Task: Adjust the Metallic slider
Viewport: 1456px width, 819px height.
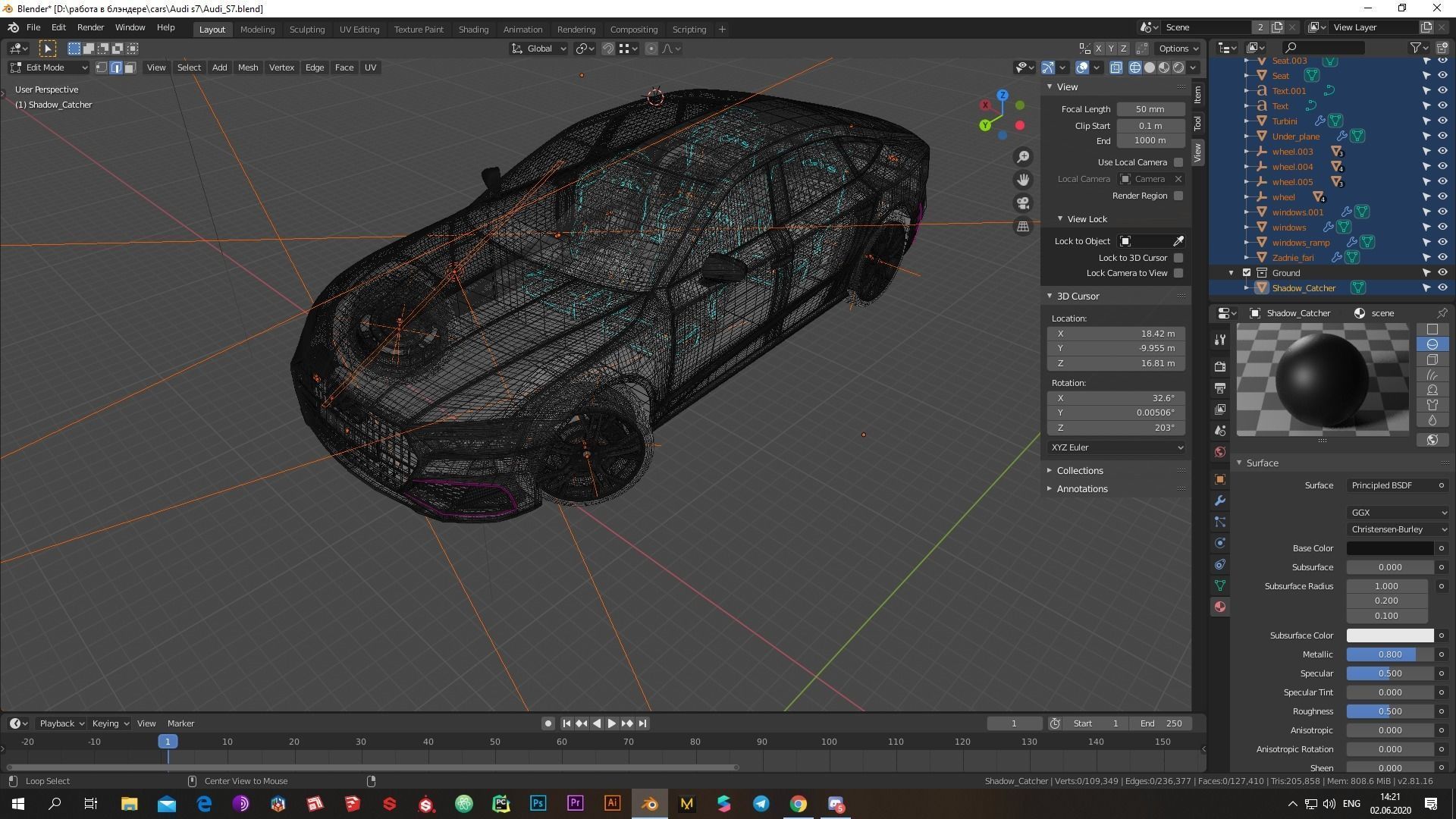Action: pyautogui.click(x=1390, y=654)
